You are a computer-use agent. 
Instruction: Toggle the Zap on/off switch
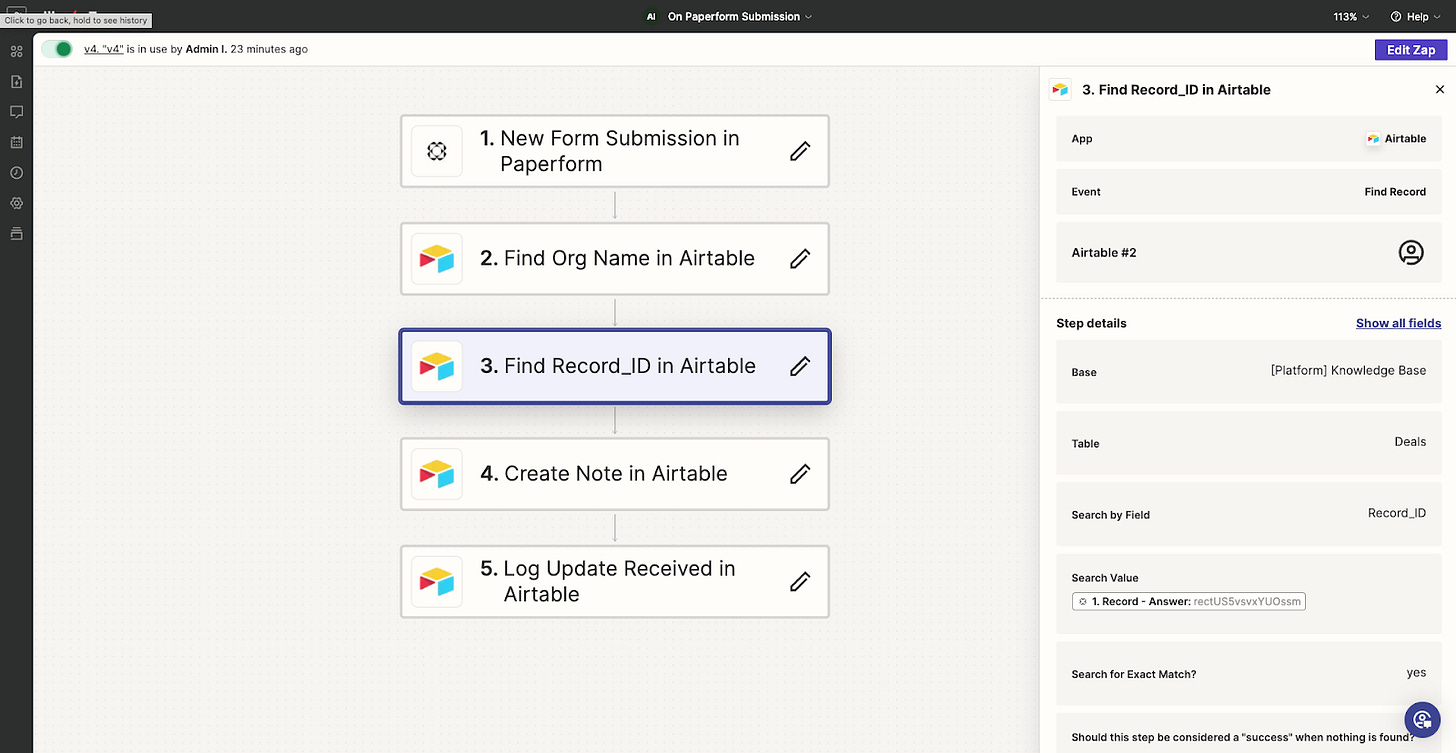point(57,49)
